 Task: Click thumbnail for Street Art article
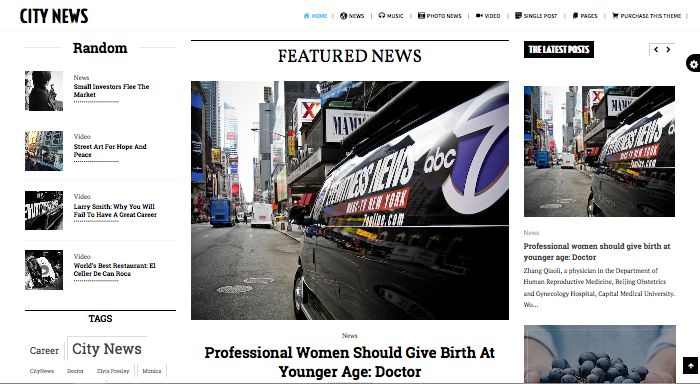pos(44,150)
